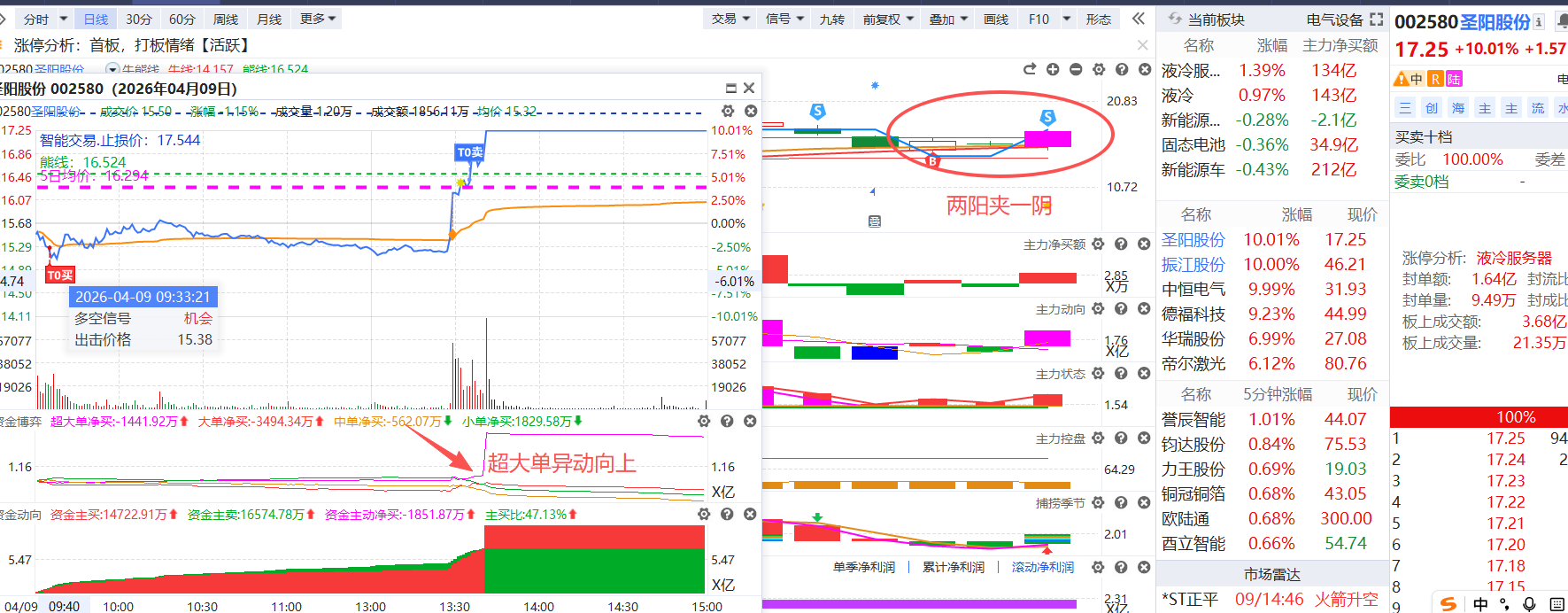This screenshot has width=1568, height=613.
Task: Open the 叠加 overlay dropdown
Action: pos(947,19)
